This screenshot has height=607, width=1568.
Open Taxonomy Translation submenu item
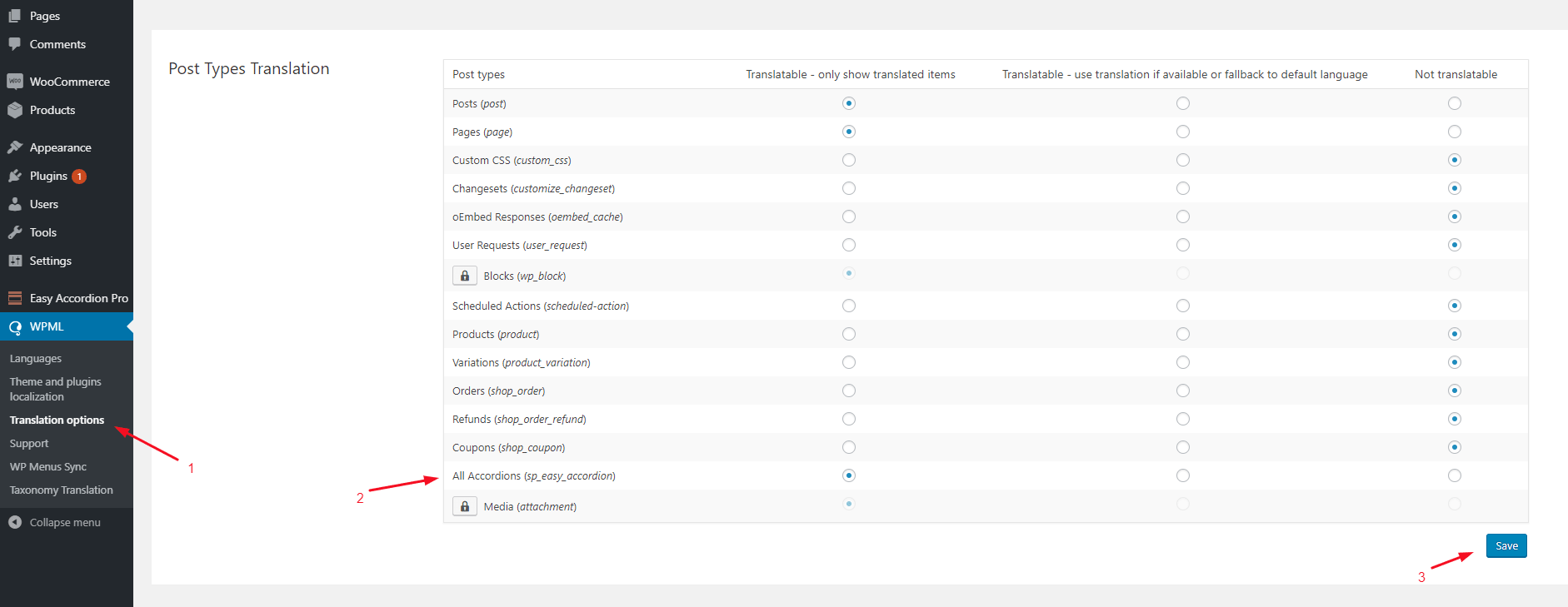[x=61, y=490]
